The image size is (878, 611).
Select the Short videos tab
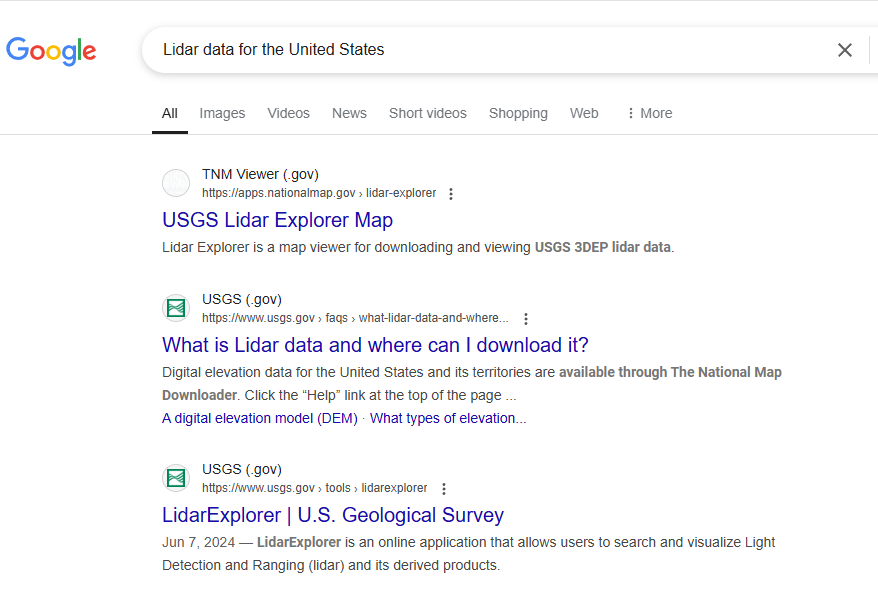pos(427,113)
